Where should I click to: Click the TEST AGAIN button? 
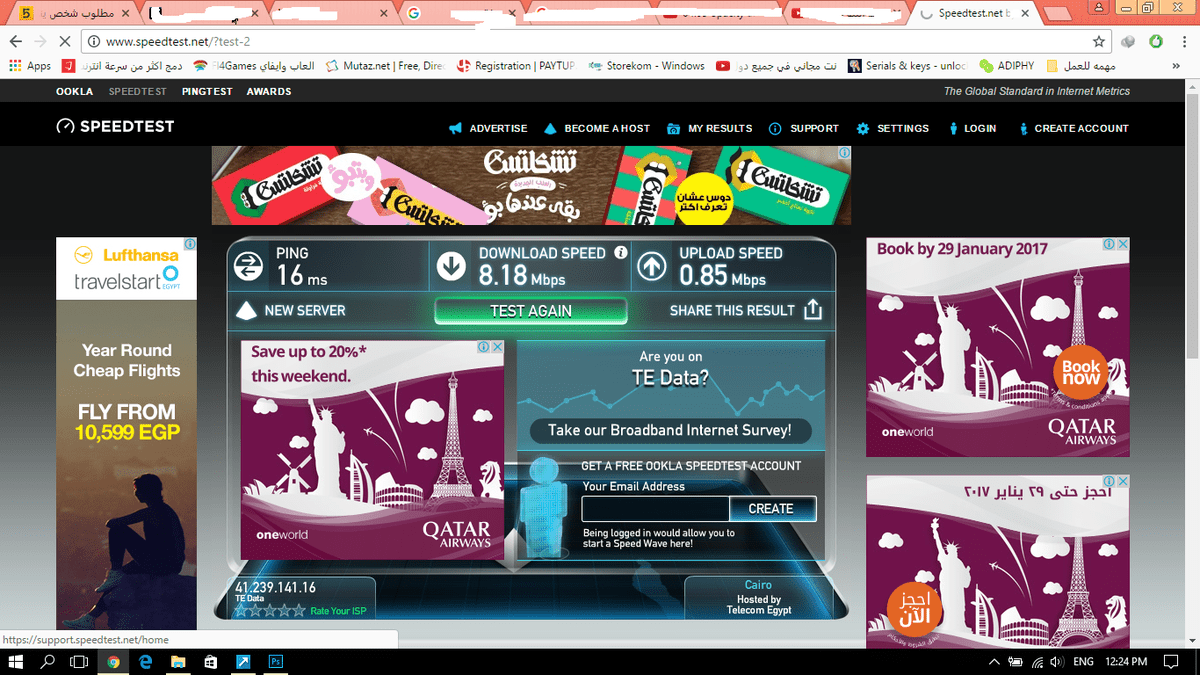(x=531, y=311)
